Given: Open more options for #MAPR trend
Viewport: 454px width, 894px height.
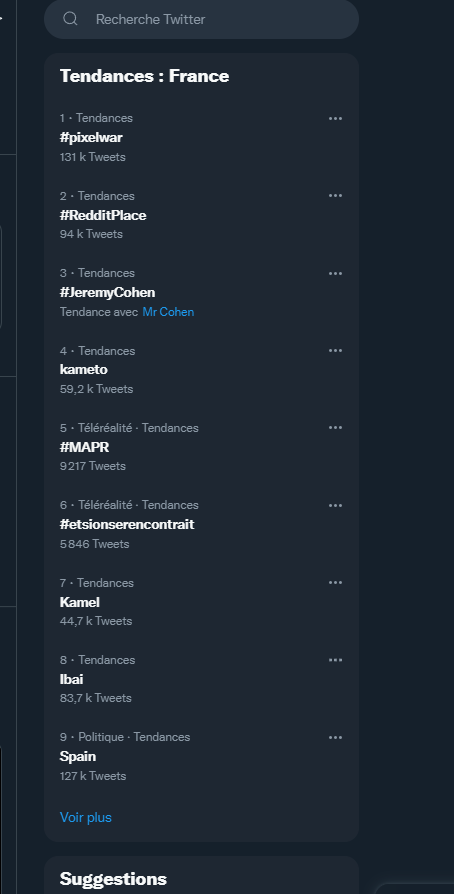Looking at the screenshot, I should (335, 428).
